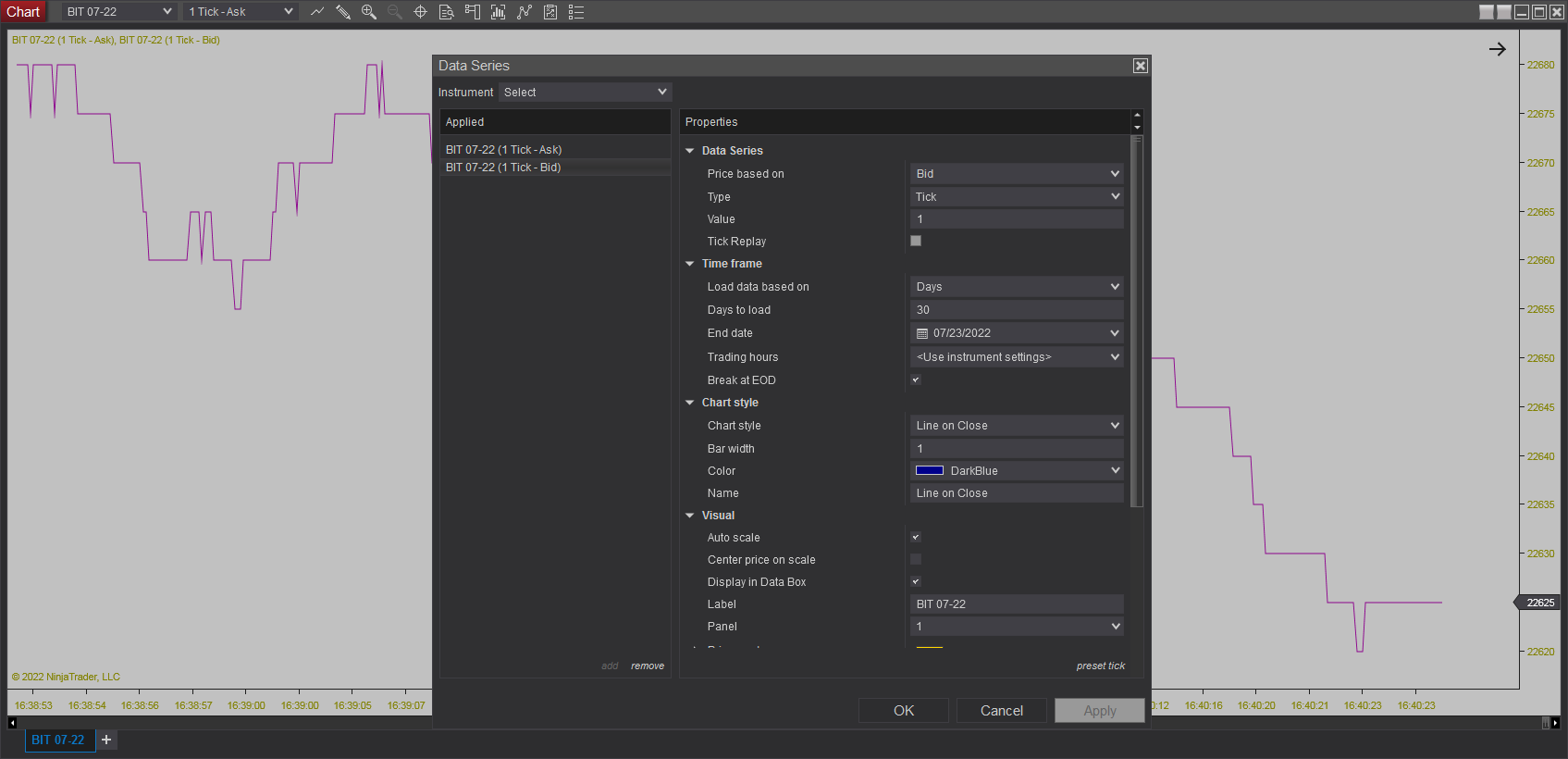Open the red Chart menu
This screenshot has height=759, width=1568.
(x=23, y=12)
